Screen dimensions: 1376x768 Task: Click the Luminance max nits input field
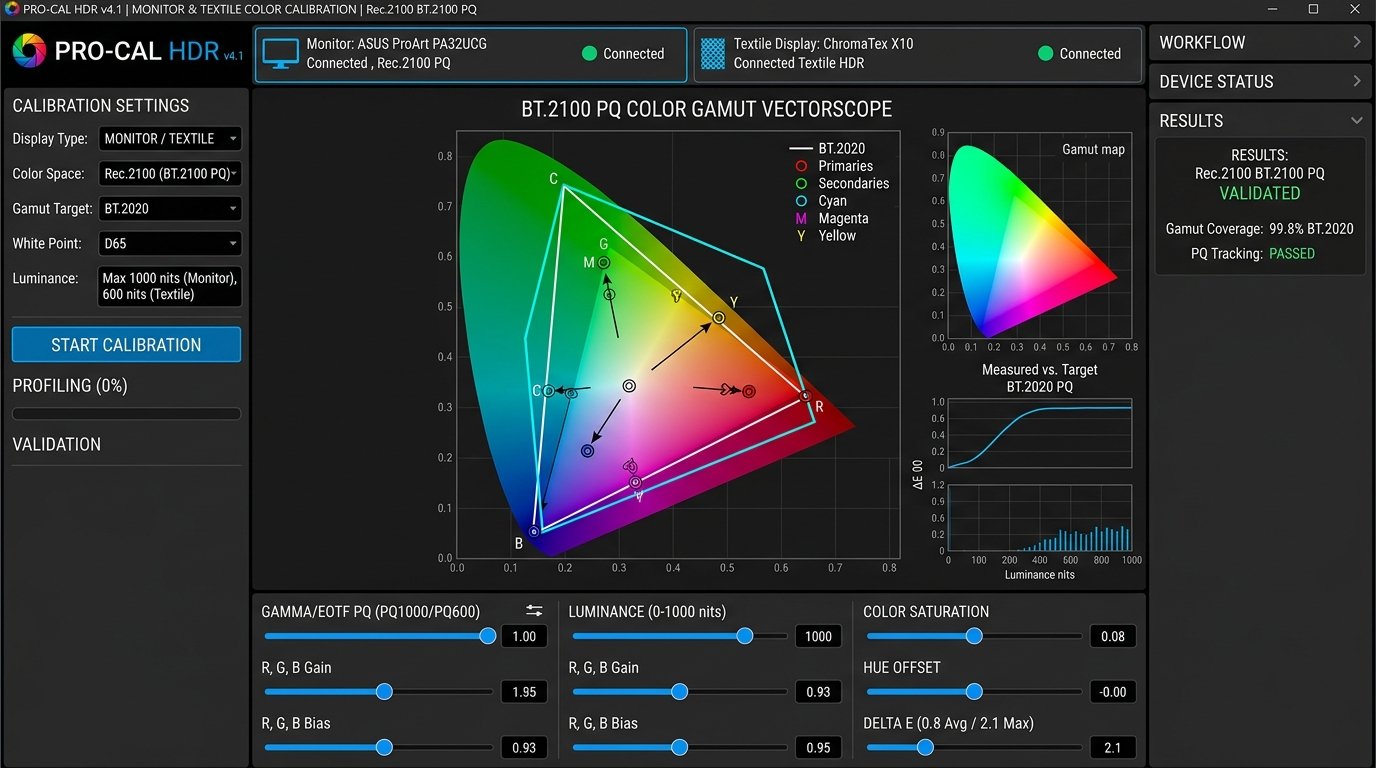[x=170, y=287]
